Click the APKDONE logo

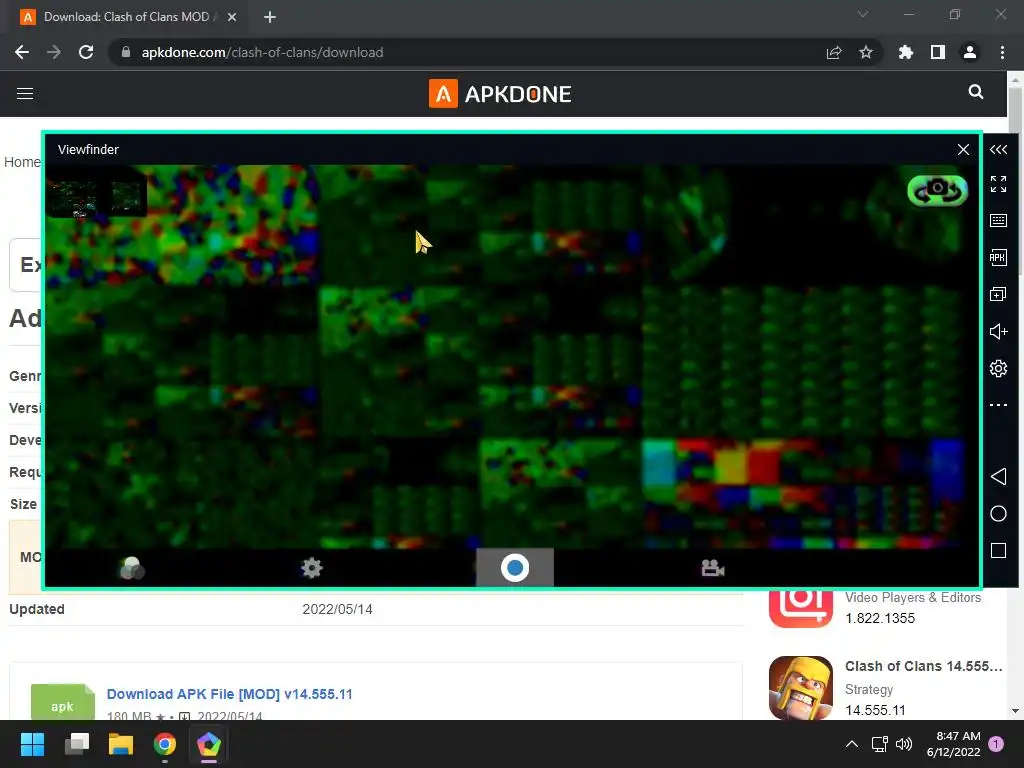[500, 94]
